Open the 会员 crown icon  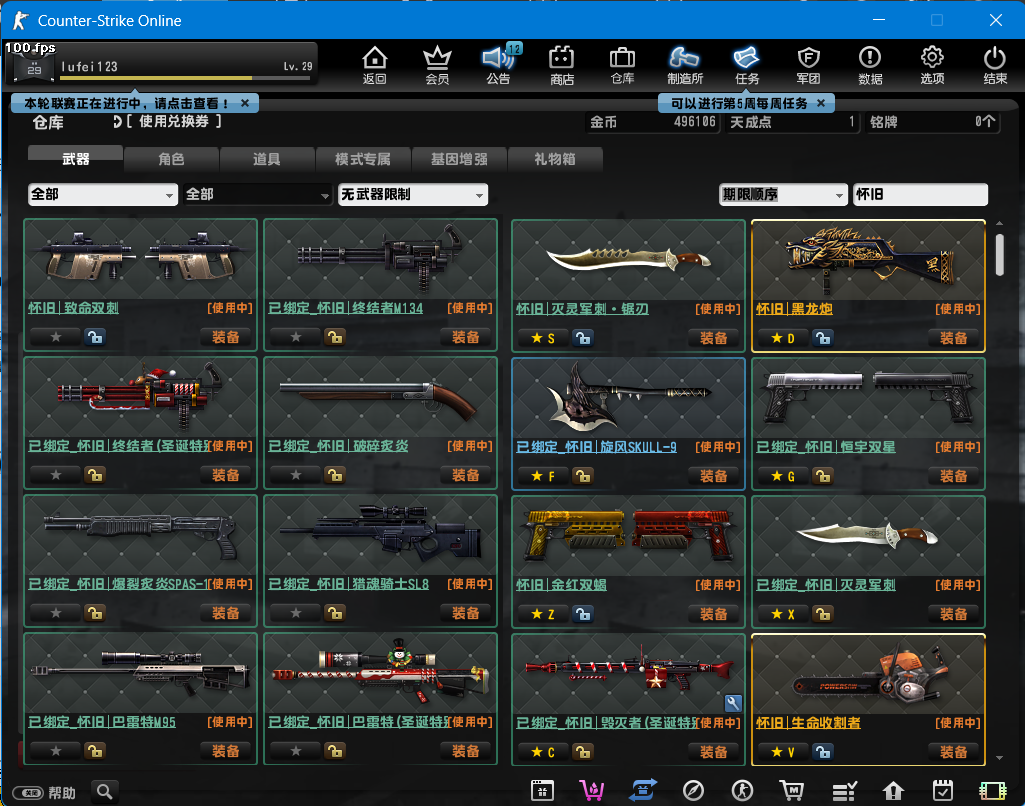coord(437,65)
